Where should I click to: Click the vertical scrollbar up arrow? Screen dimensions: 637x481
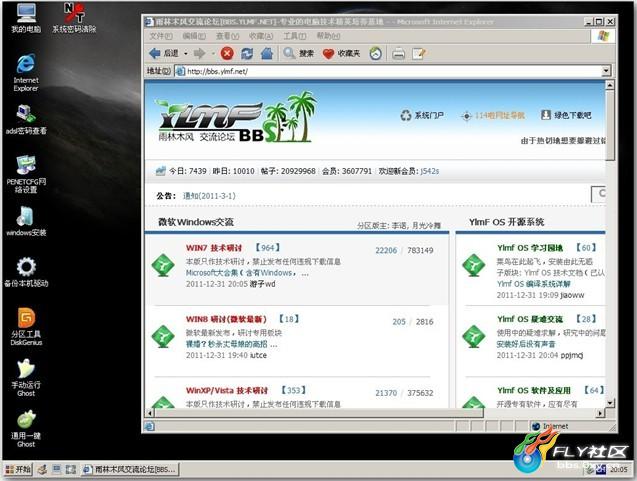coord(609,84)
